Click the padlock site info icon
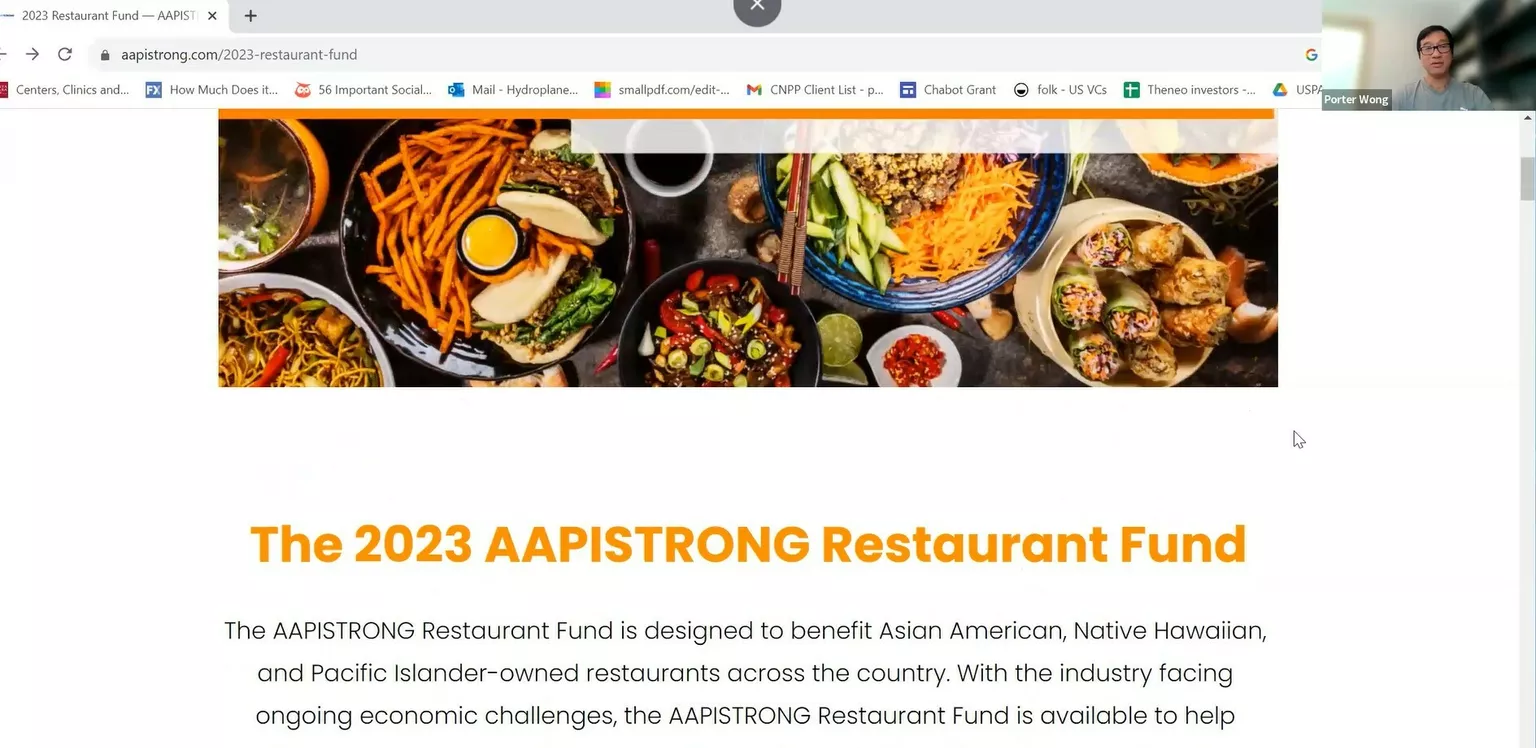Image resolution: width=1536 pixels, height=748 pixels. [105, 55]
